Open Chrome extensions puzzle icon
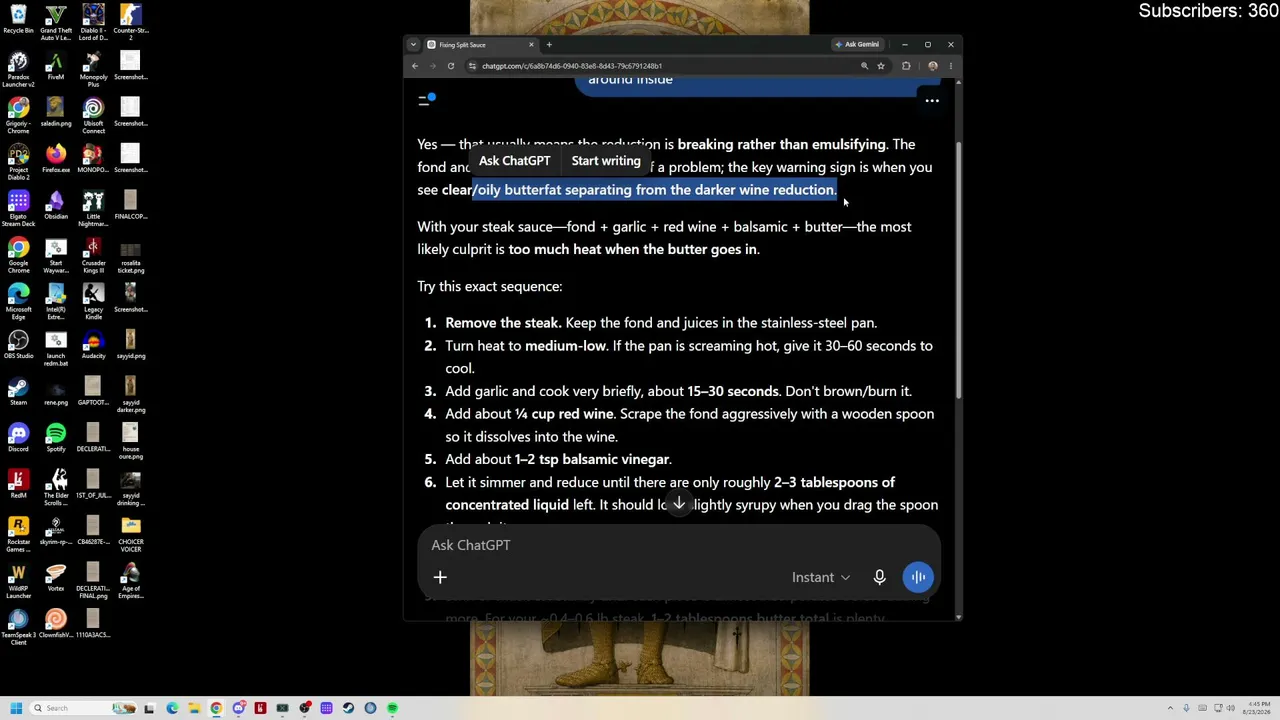 [x=906, y=66]
